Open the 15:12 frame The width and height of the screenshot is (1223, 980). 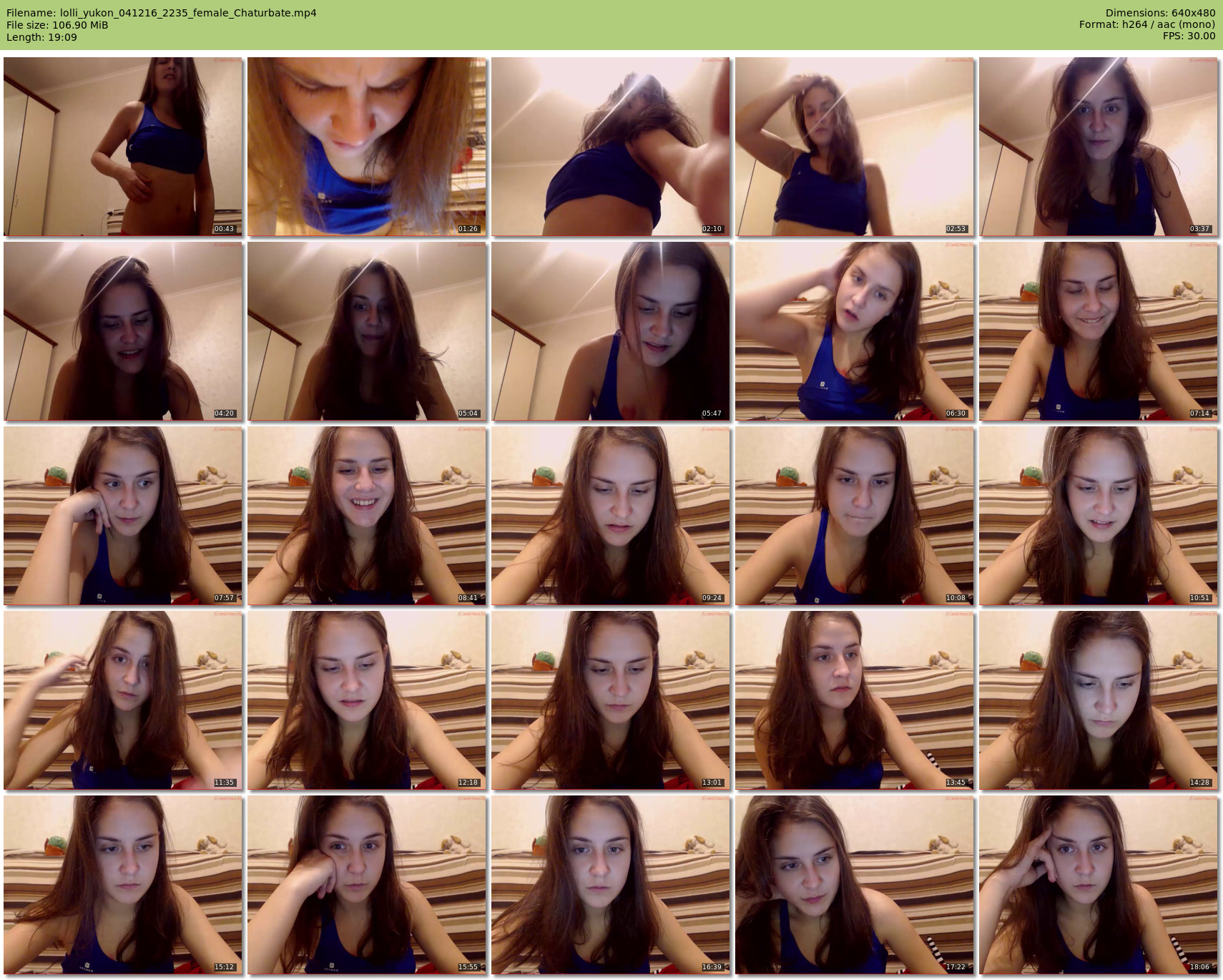point(123,885)
